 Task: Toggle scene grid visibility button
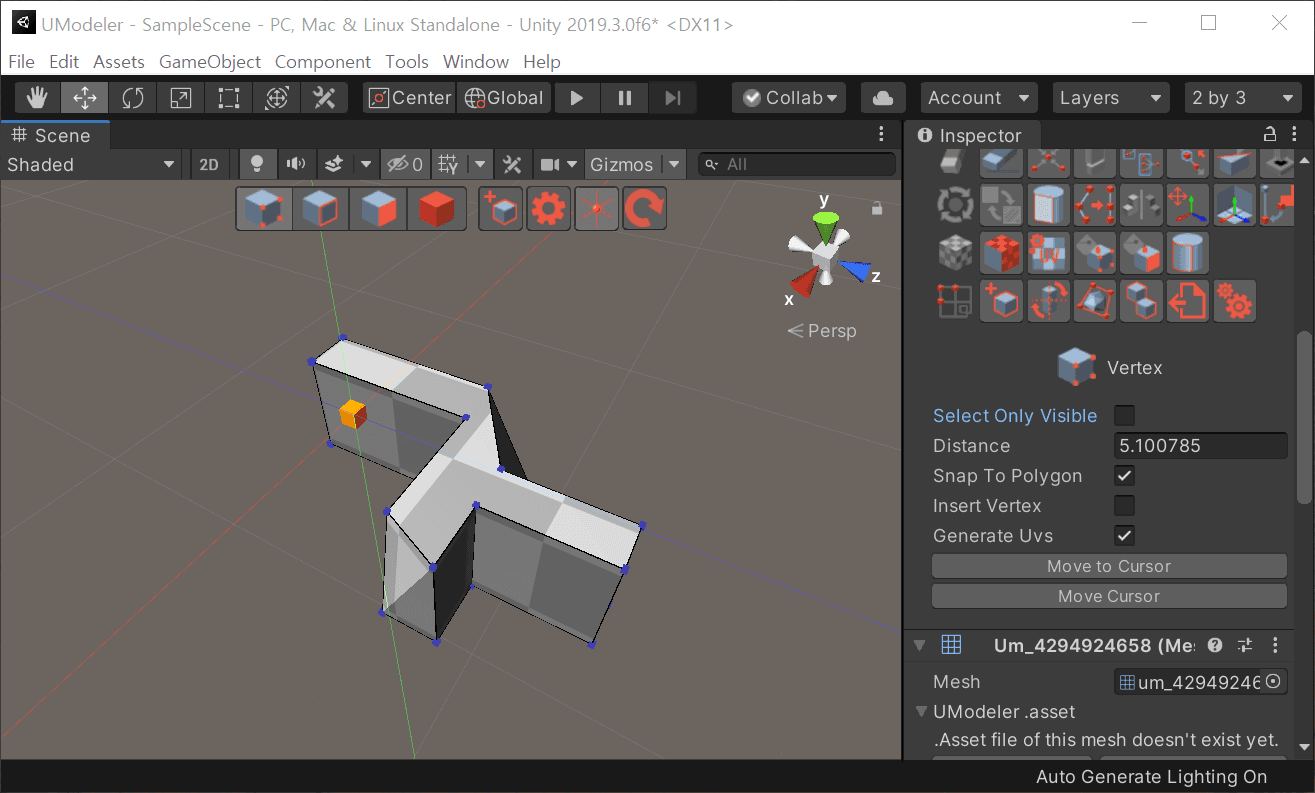pos(449,164)
